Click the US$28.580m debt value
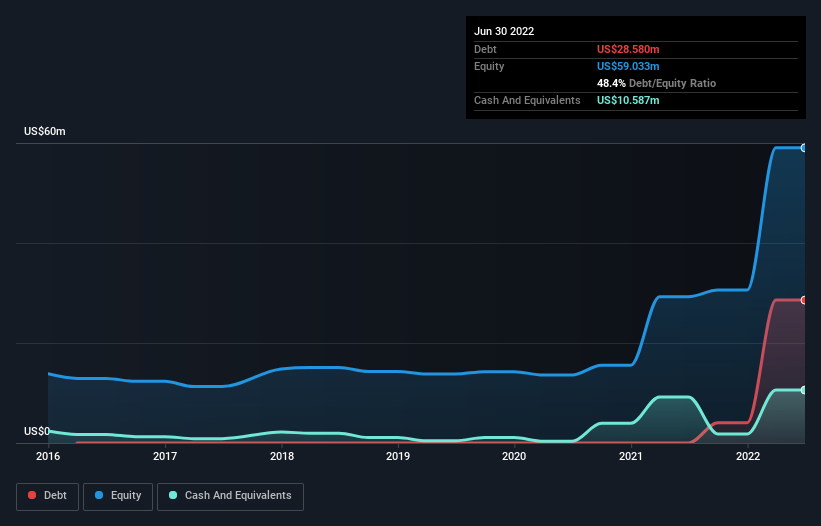The height and width of the screenshot is (526, 821). click(628, 49)
